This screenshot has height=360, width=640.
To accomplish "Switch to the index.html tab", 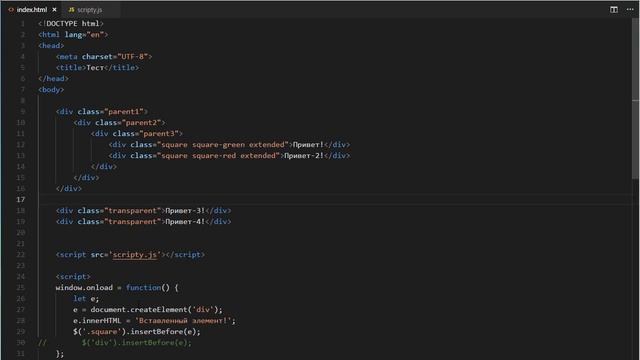I will coord(32,9).
